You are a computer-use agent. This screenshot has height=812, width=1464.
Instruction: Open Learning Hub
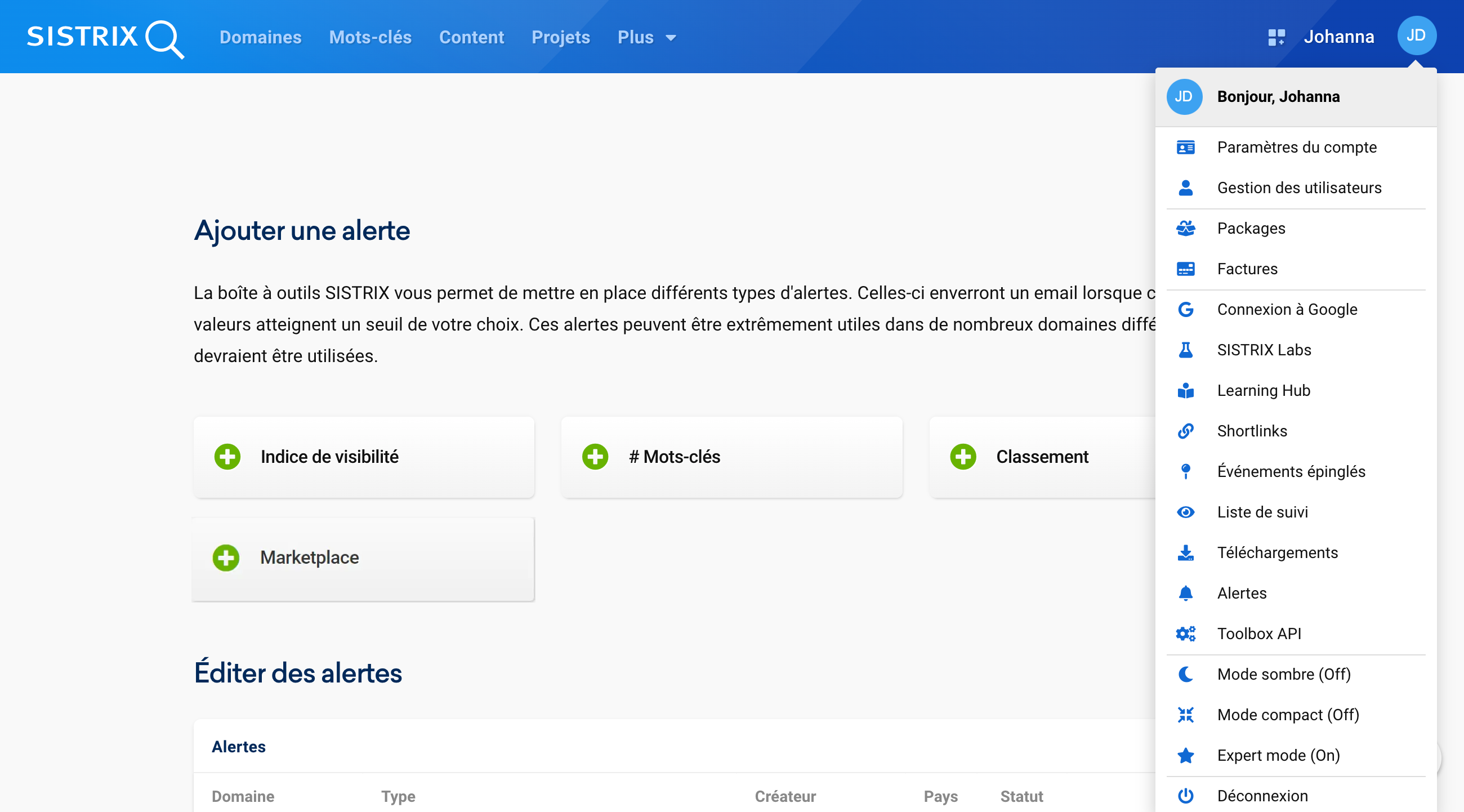tap(1296, 391)
